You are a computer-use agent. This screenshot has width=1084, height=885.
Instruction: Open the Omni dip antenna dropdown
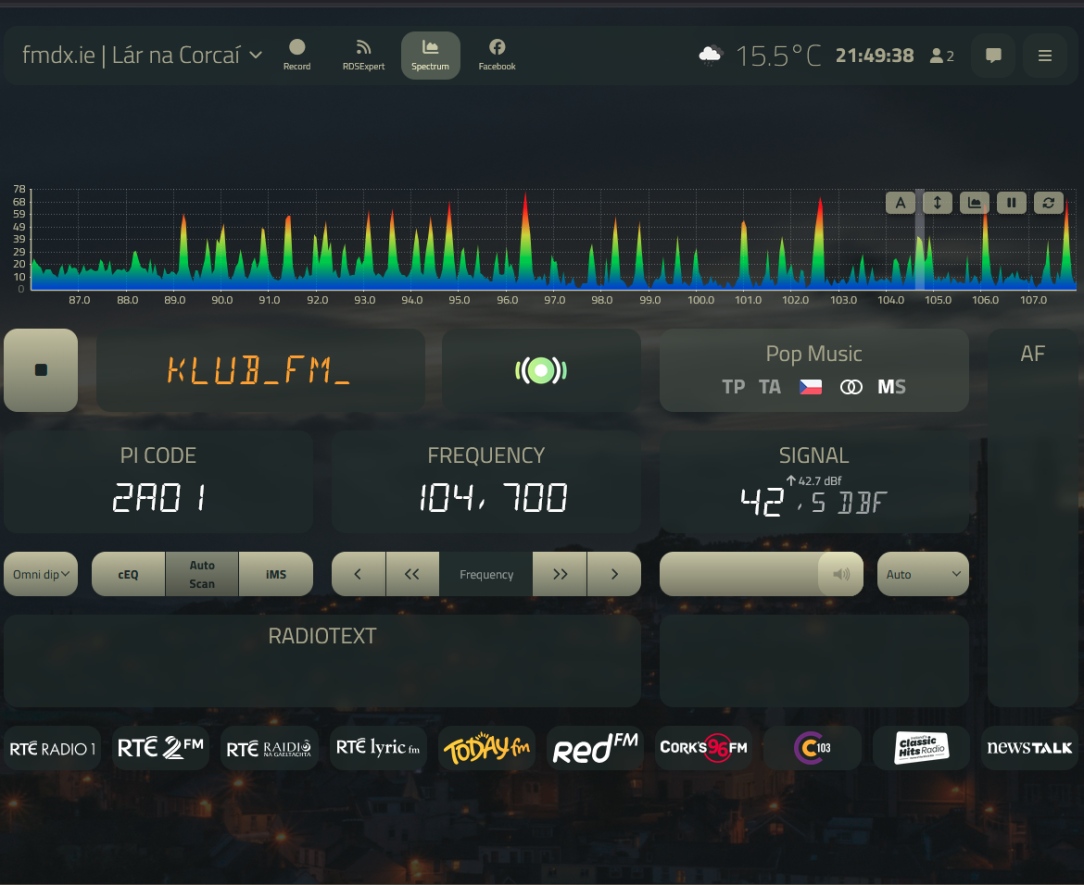point(41,574)
